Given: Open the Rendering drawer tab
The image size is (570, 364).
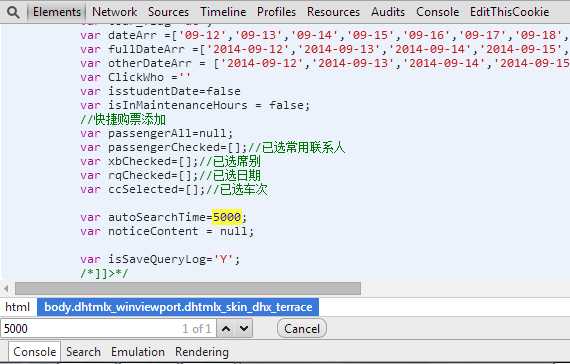Looking at the screenshot, I should coord(202,352).
